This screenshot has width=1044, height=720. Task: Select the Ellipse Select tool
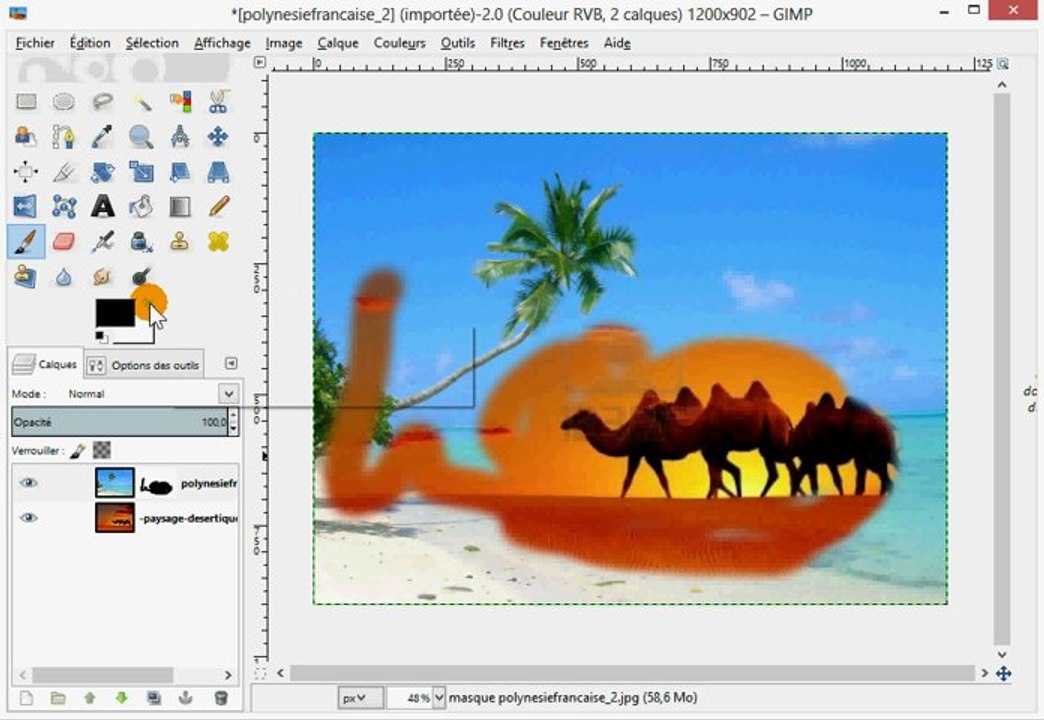click(64, 101)
